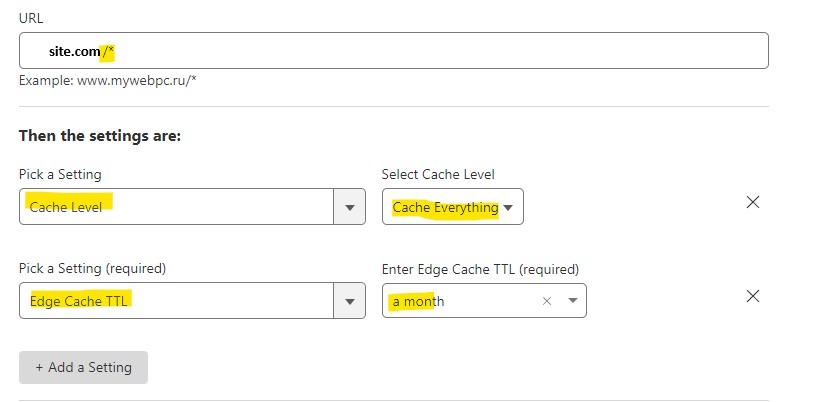Focus the URL field containing site.com/*
Image resolution: width=826 pixels, height=402 pixels.
pyautogui.click(x=394, y=51)
